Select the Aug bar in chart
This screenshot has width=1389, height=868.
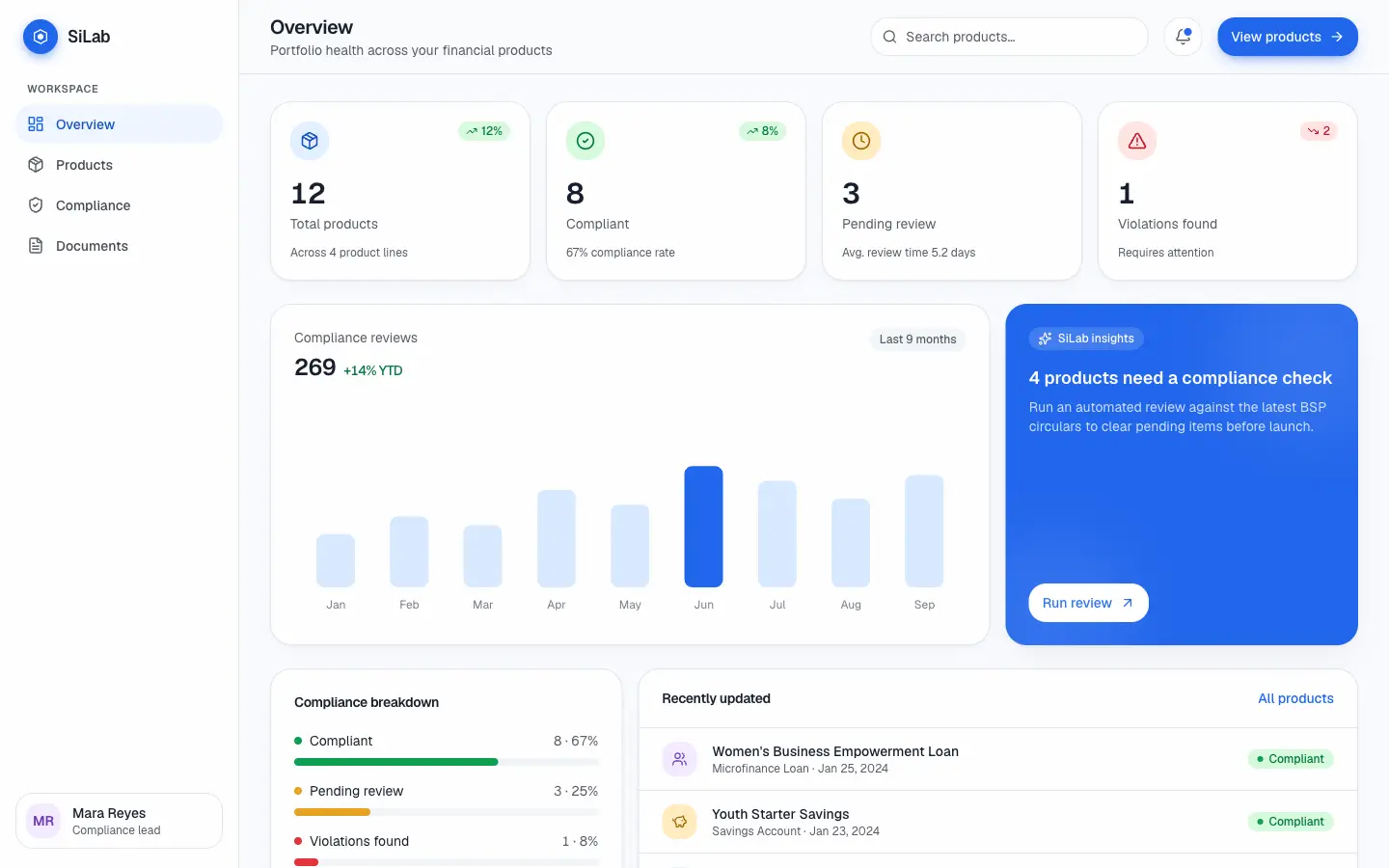click(851, 543)
